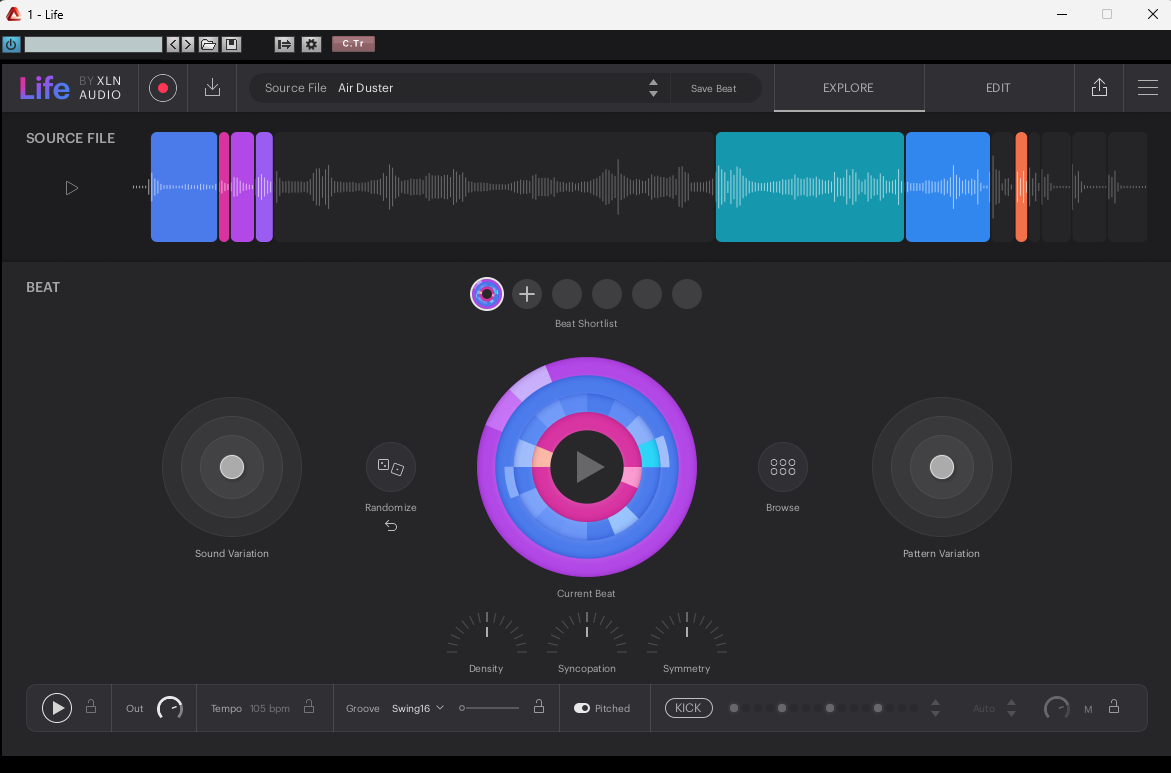The width and height of the screenshot is (1171, 773).
Task: Open the hamburger menu
Action: pyautogui.click(x=1148, y=88)
